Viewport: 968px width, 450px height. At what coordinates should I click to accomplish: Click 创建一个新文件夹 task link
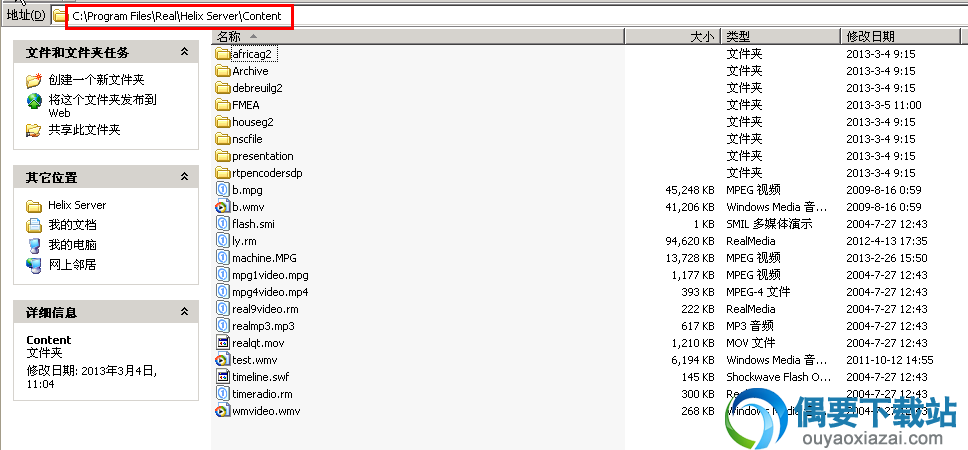[96, 80]
